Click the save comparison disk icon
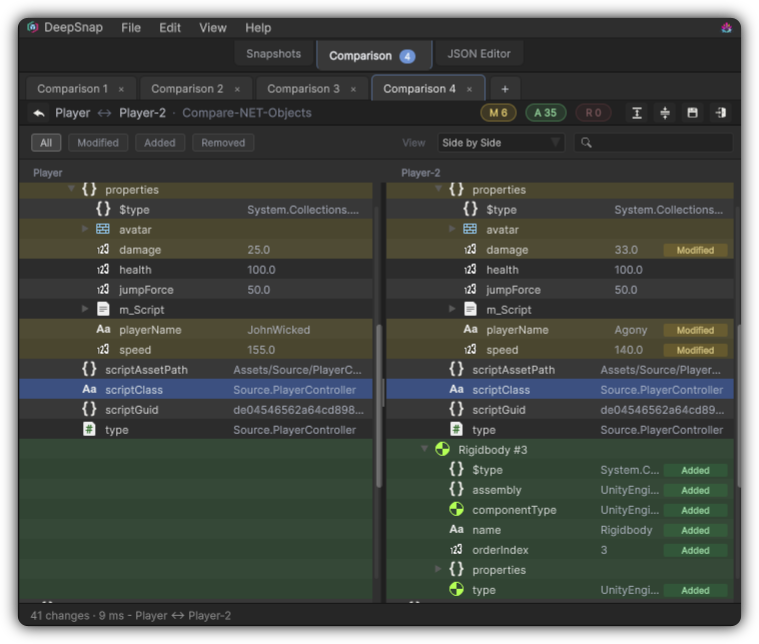759x644 pixels. pos(692,113)
